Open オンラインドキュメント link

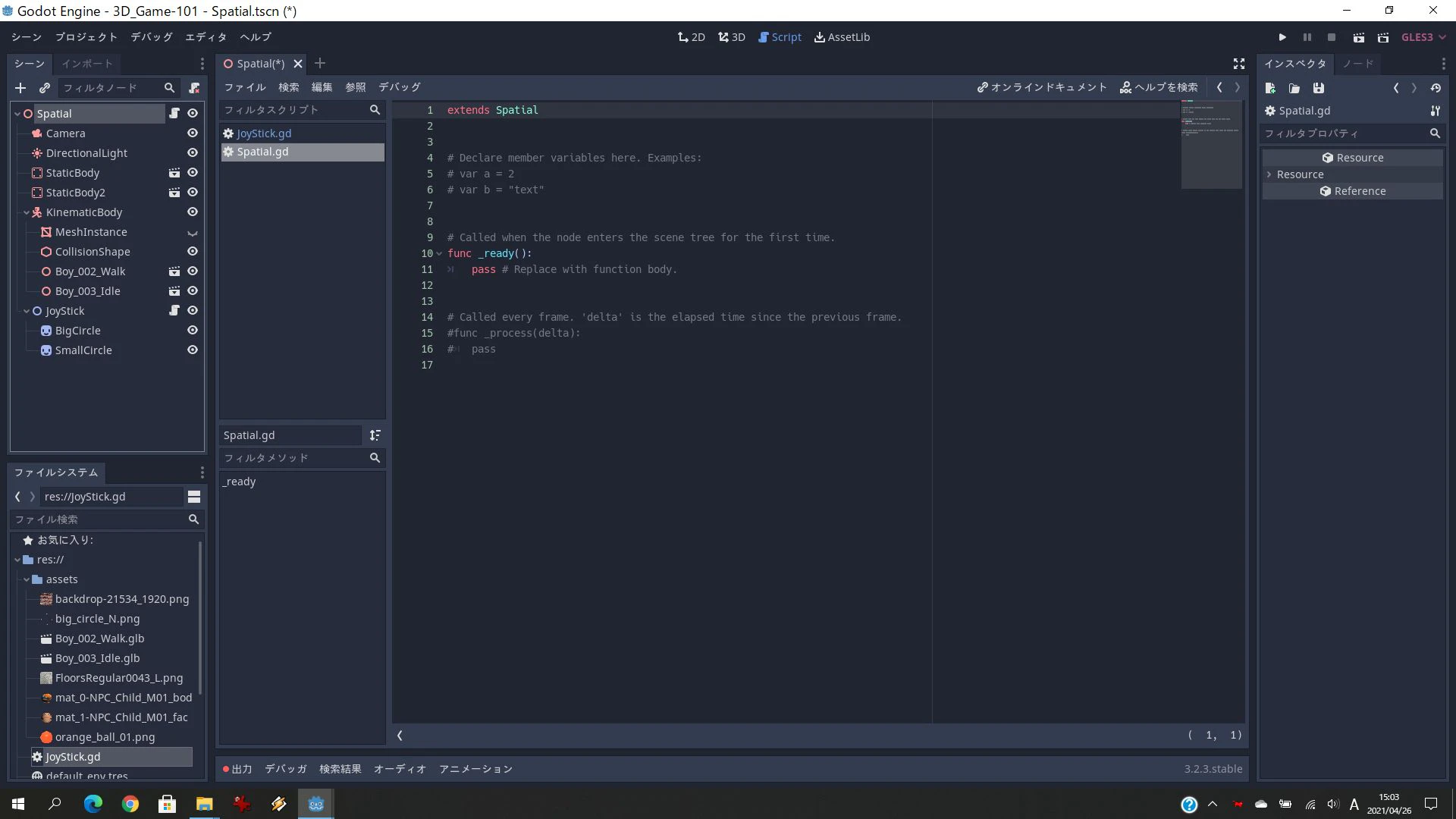point(1042,87)
